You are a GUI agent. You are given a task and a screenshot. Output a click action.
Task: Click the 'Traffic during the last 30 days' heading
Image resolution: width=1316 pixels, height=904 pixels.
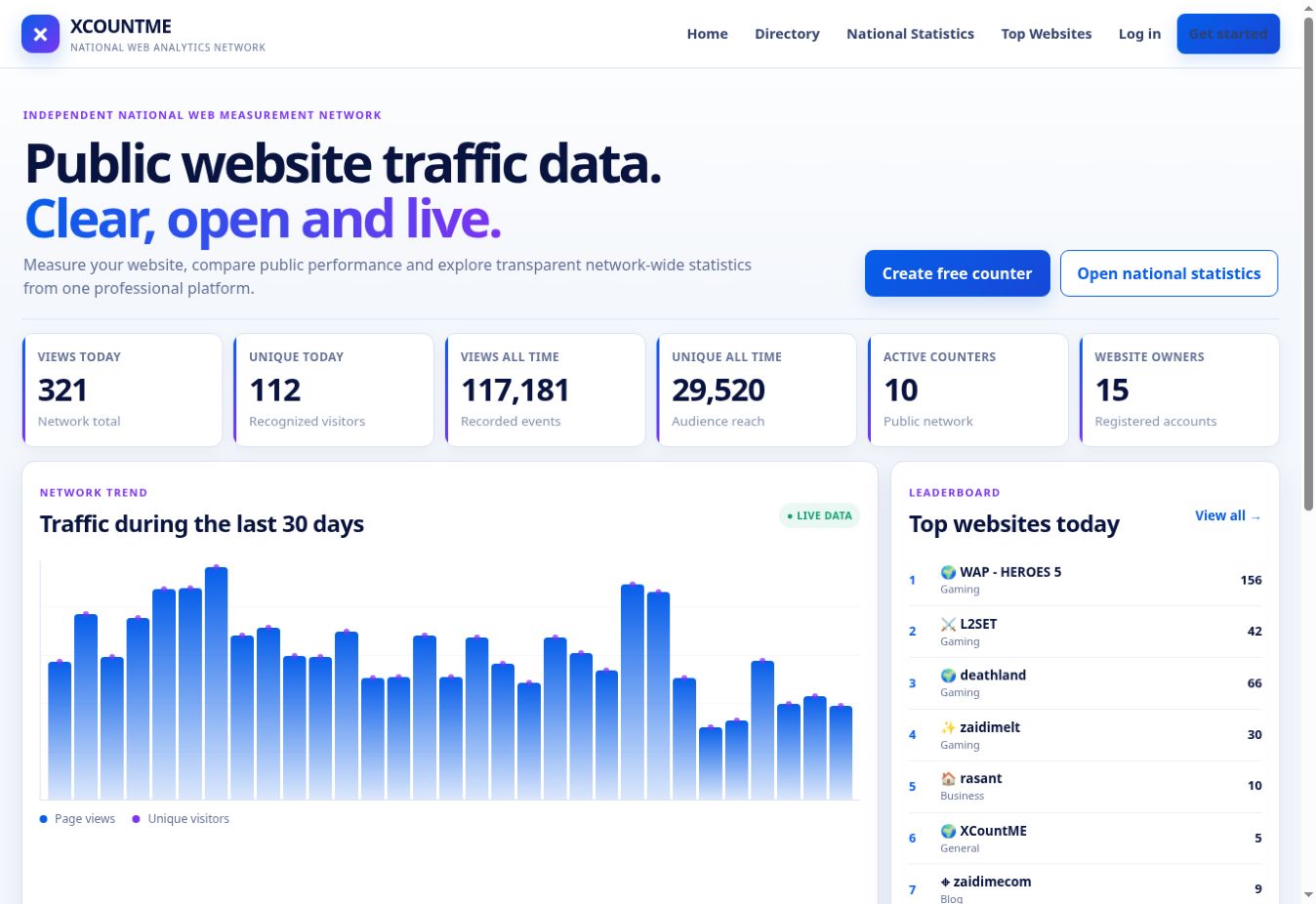[202, 524]
